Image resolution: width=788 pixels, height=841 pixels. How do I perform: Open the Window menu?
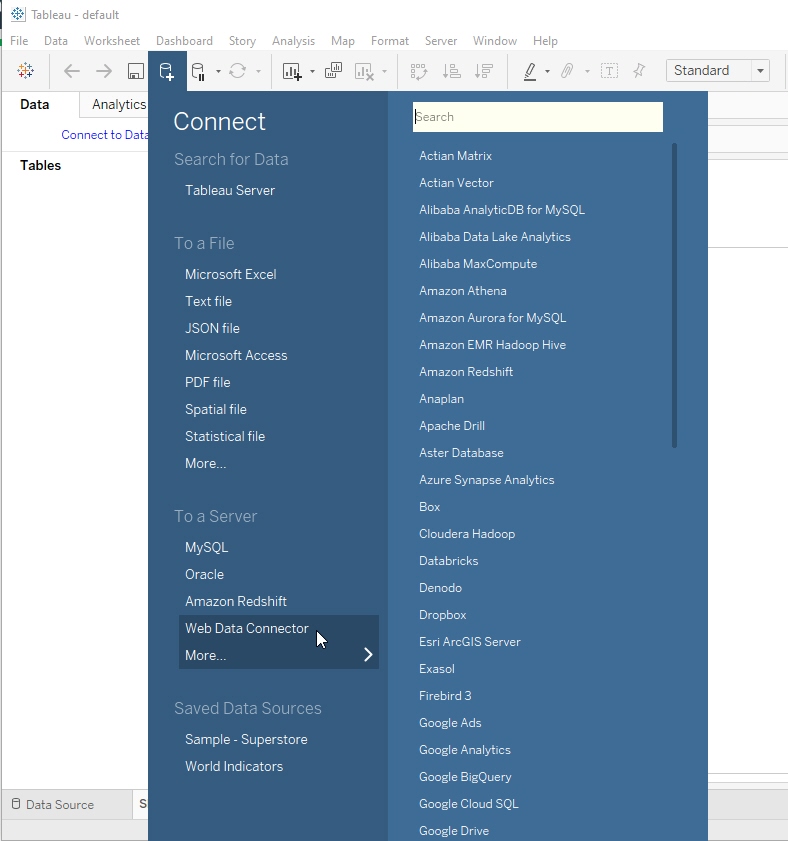coord(495,41)
